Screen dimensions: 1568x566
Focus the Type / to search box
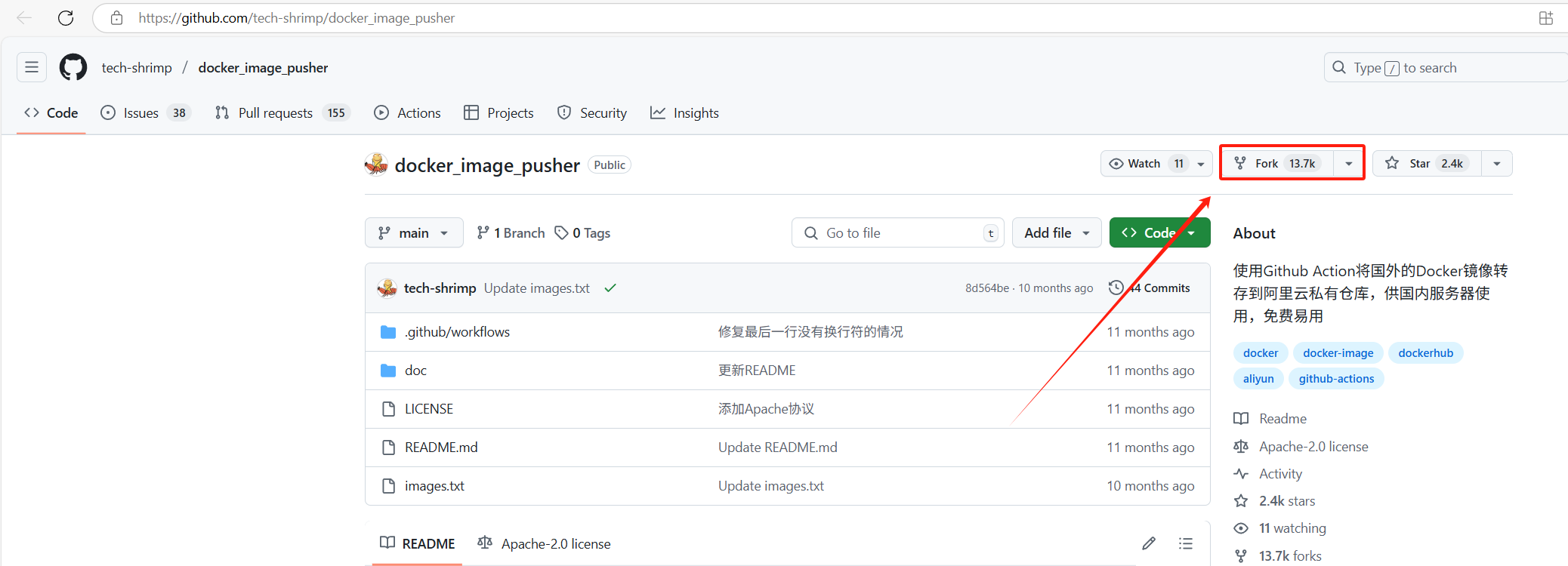click(x=1446, y=68)
